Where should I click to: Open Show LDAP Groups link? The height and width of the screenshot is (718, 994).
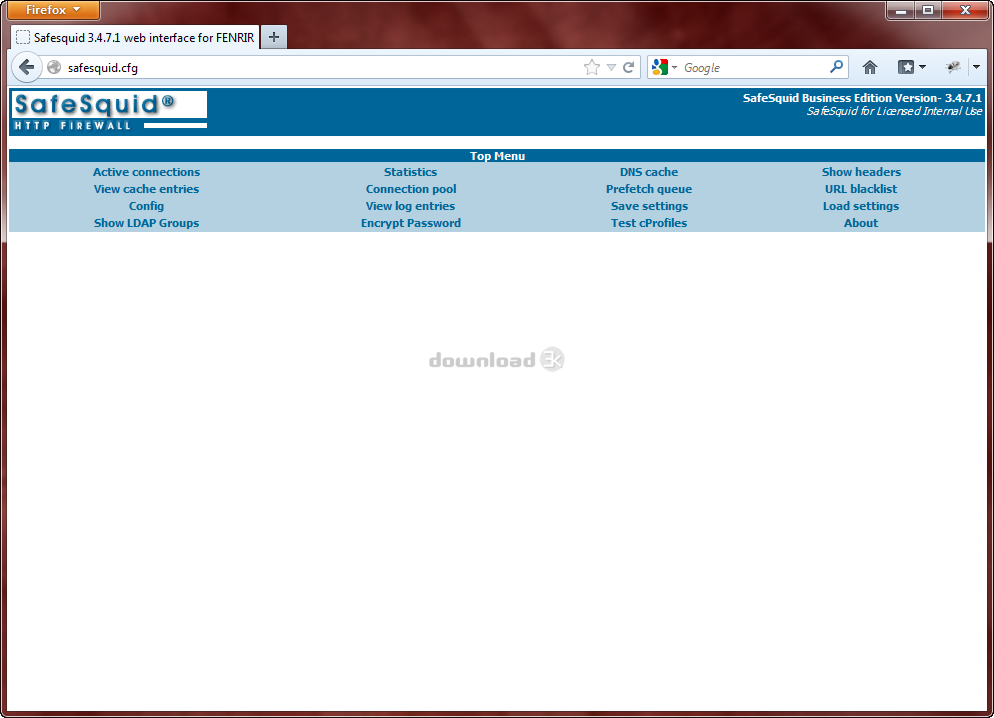tap(146, 223)
